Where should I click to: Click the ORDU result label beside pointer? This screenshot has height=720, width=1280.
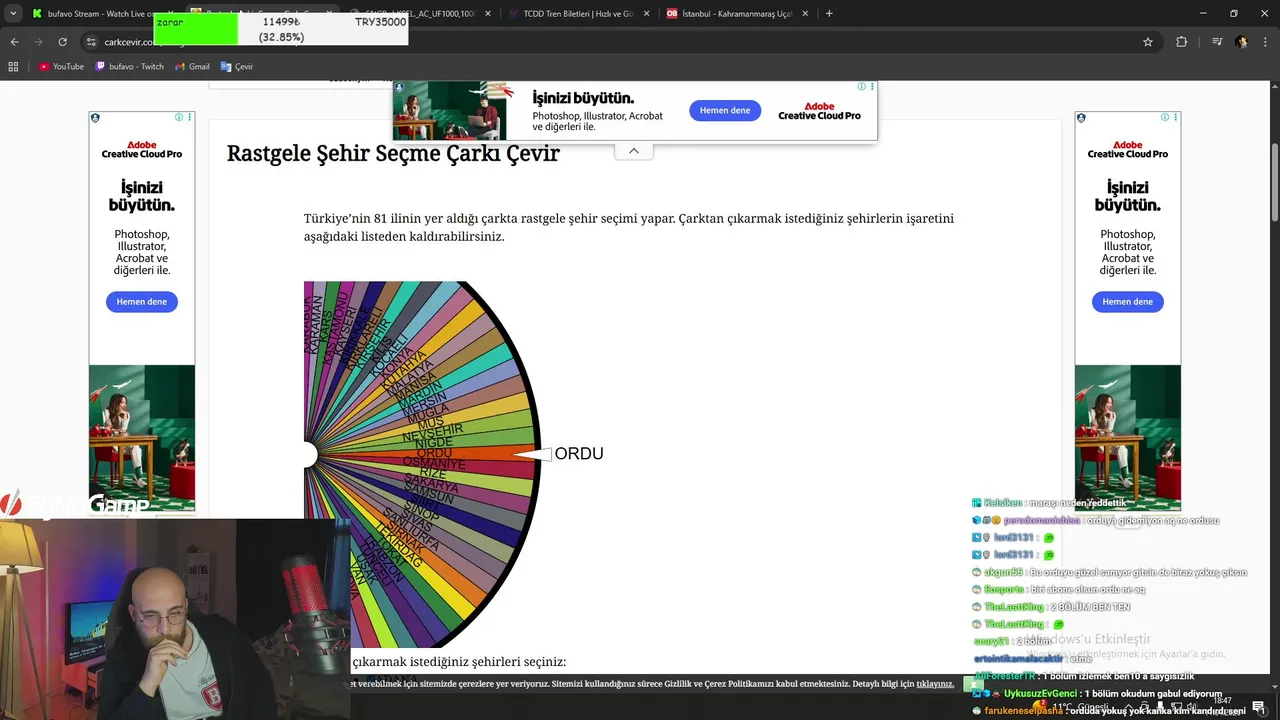(579, 453)
